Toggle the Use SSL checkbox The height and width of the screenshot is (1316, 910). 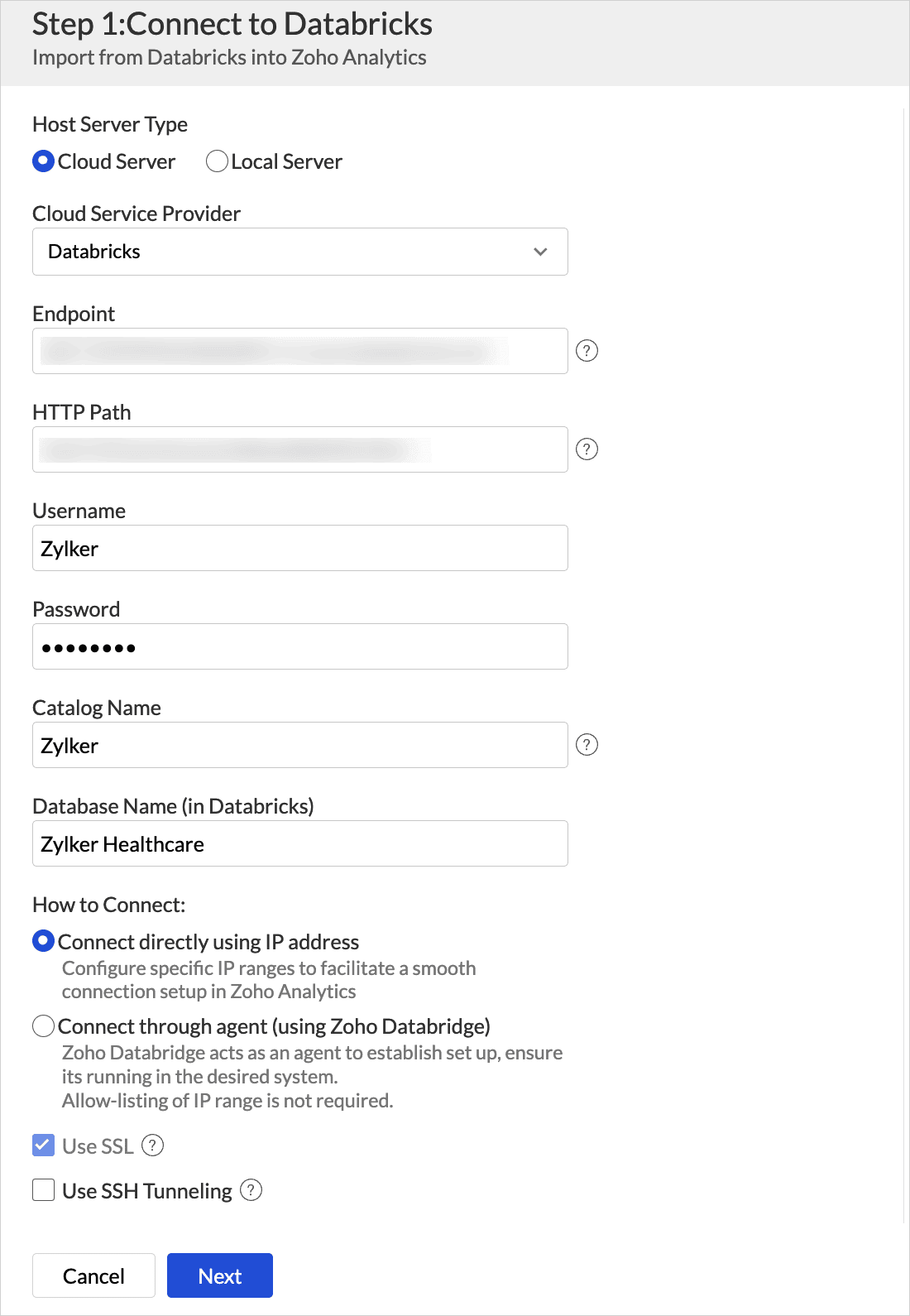(x=44, y=1145)
